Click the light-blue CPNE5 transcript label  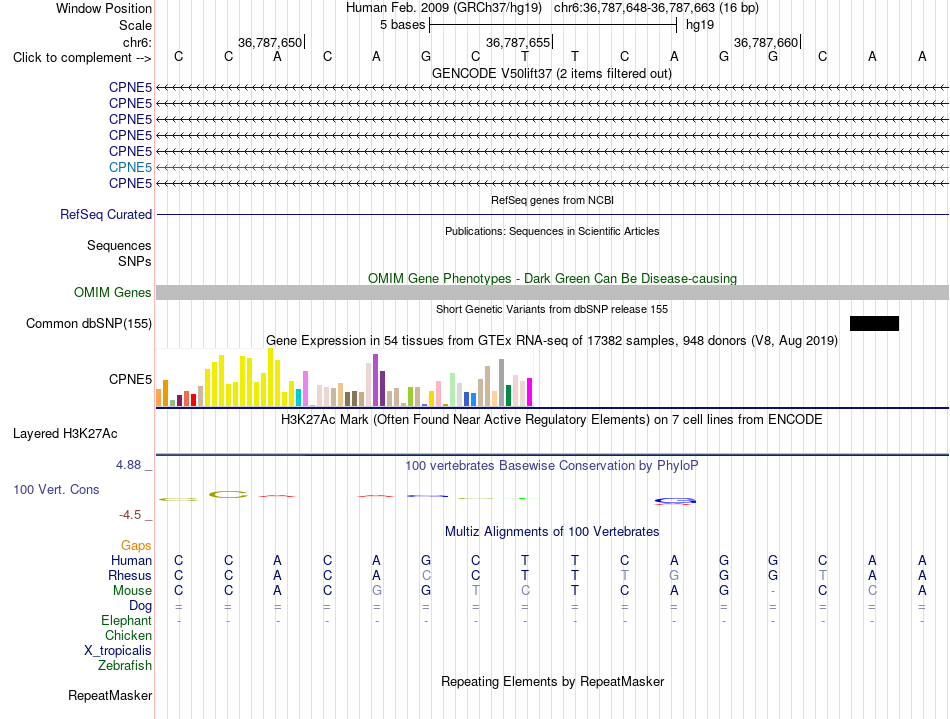click(x=130, y=167)
